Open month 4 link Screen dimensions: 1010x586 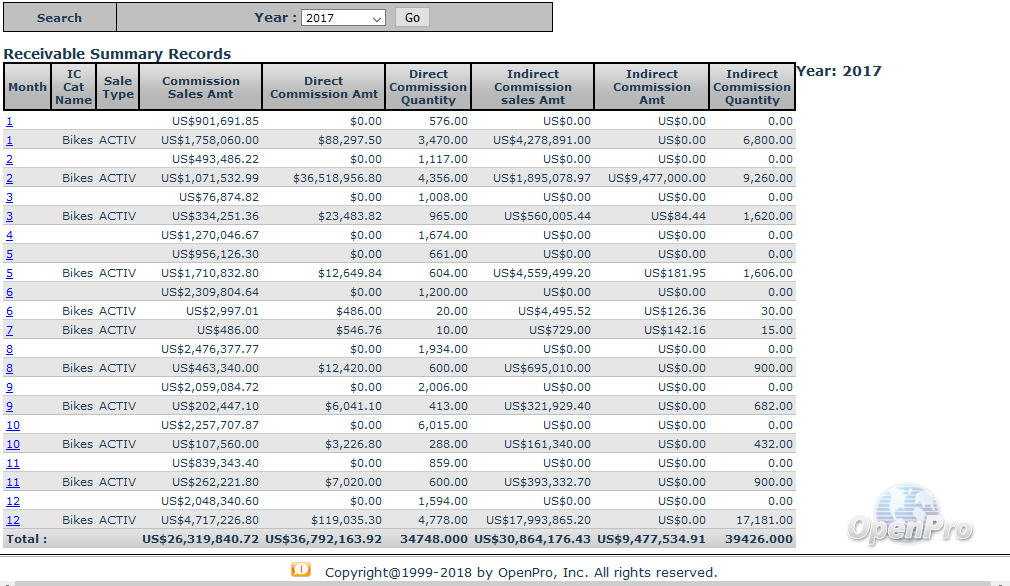click(9, 235)
